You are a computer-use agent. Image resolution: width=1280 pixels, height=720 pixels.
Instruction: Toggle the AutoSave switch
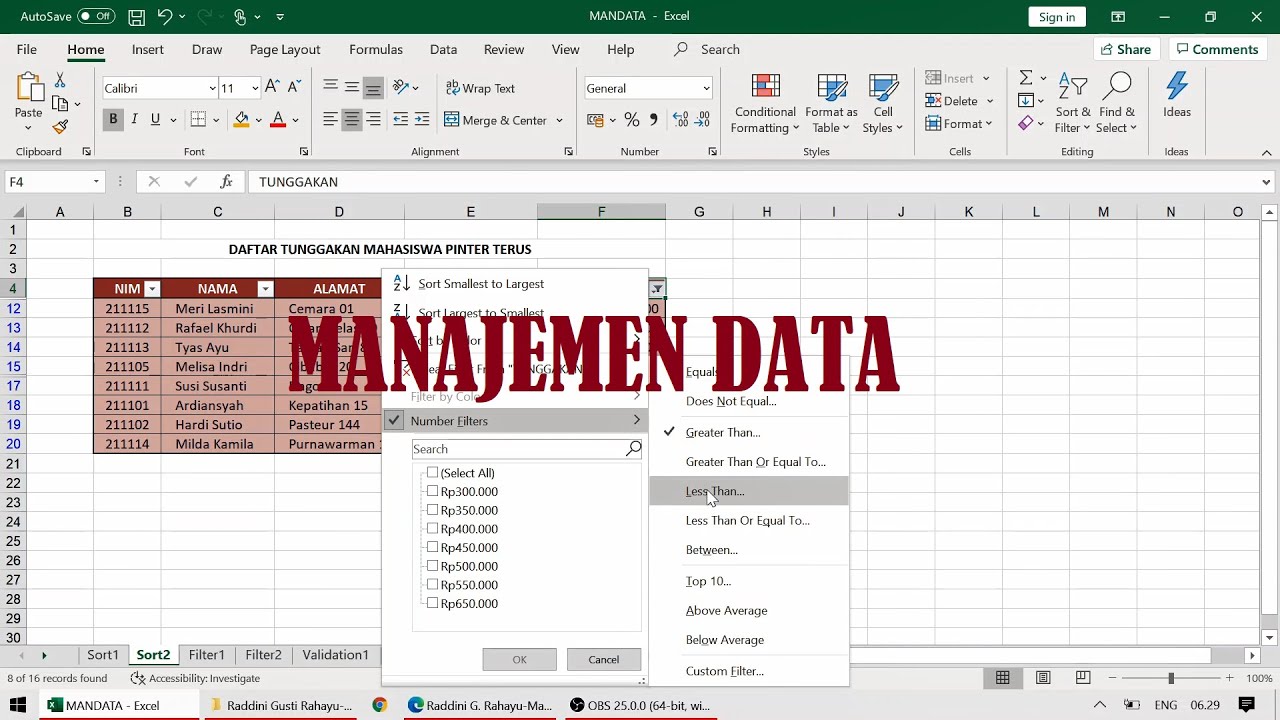pos(96,17)
